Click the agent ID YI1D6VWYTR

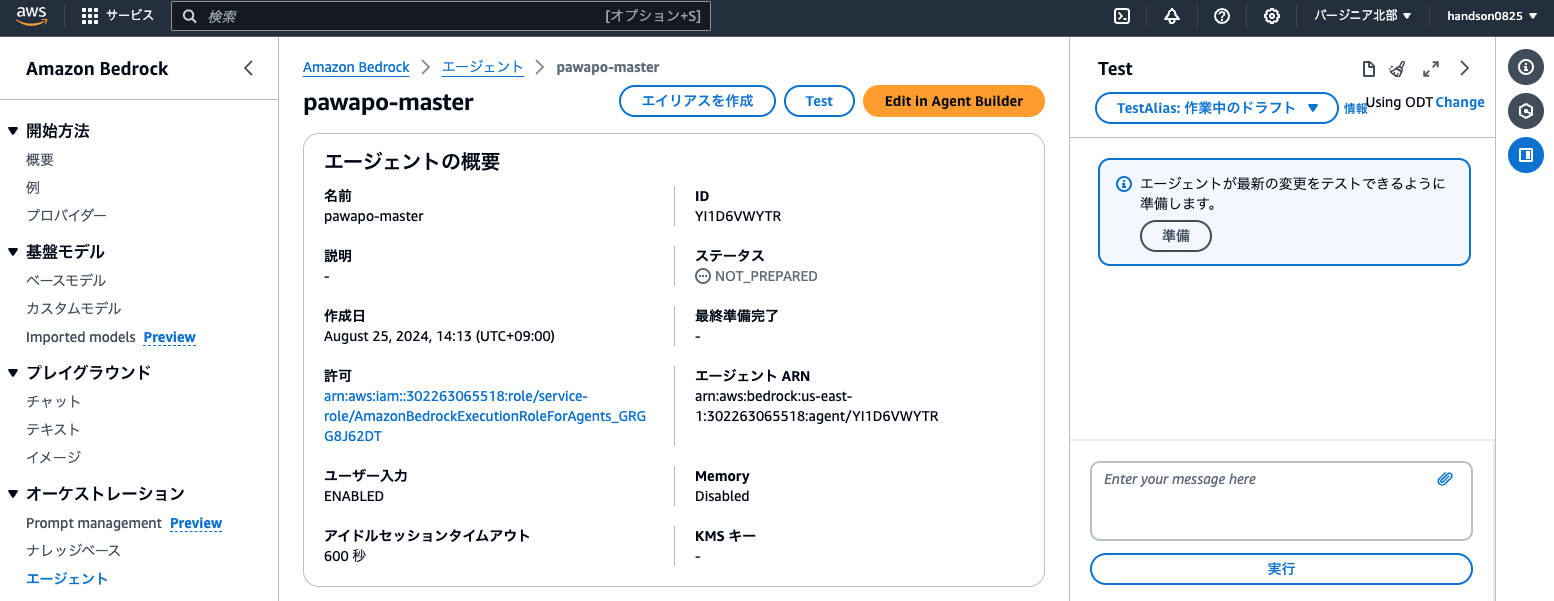click(738, 216)
